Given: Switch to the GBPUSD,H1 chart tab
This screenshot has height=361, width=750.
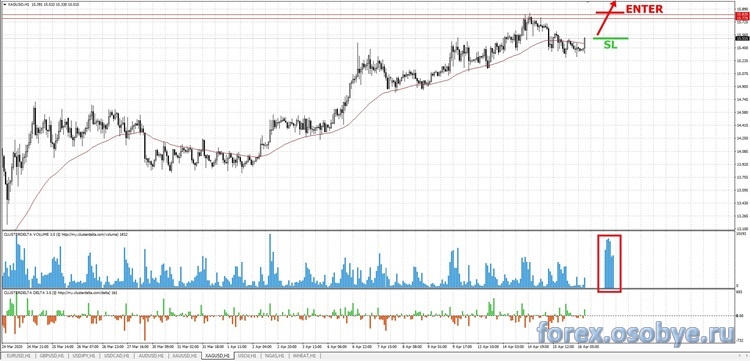Looking at the screenshot, I should 52,356.
